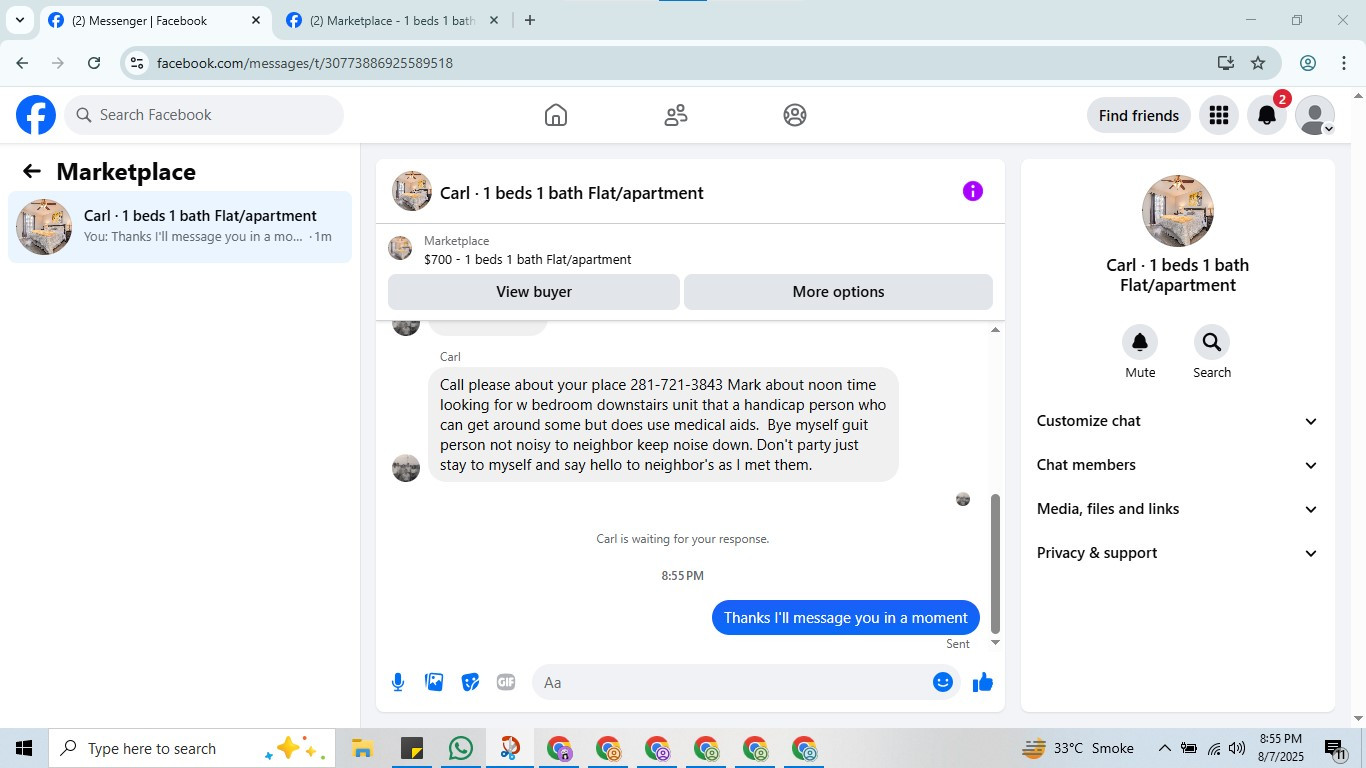Click the address bar URL
This screenshot has height=768, width=1366.
pyautogui.click(x=305, y=63)
